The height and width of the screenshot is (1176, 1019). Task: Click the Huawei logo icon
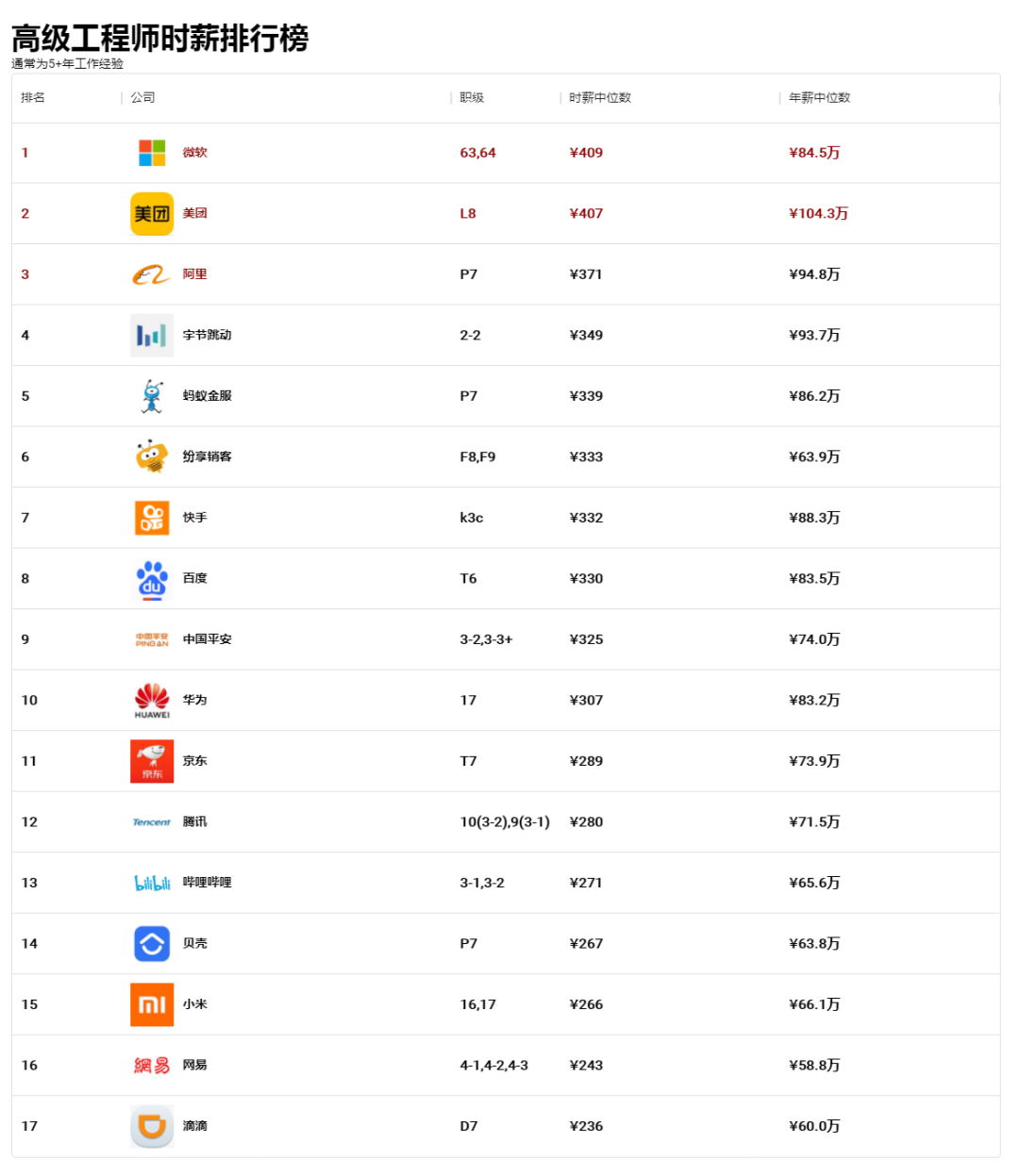point(152,701)
